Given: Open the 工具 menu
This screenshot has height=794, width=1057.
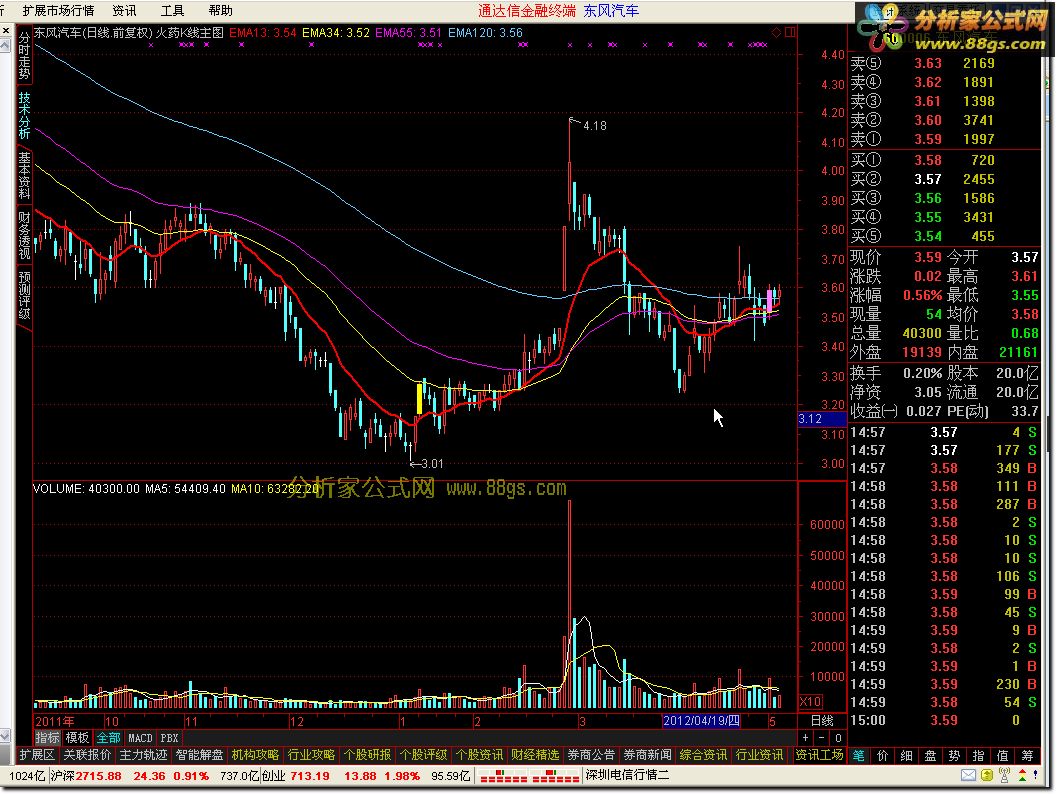Looking at the screenshot, I should pyautogui.click(x=172, y=11).
